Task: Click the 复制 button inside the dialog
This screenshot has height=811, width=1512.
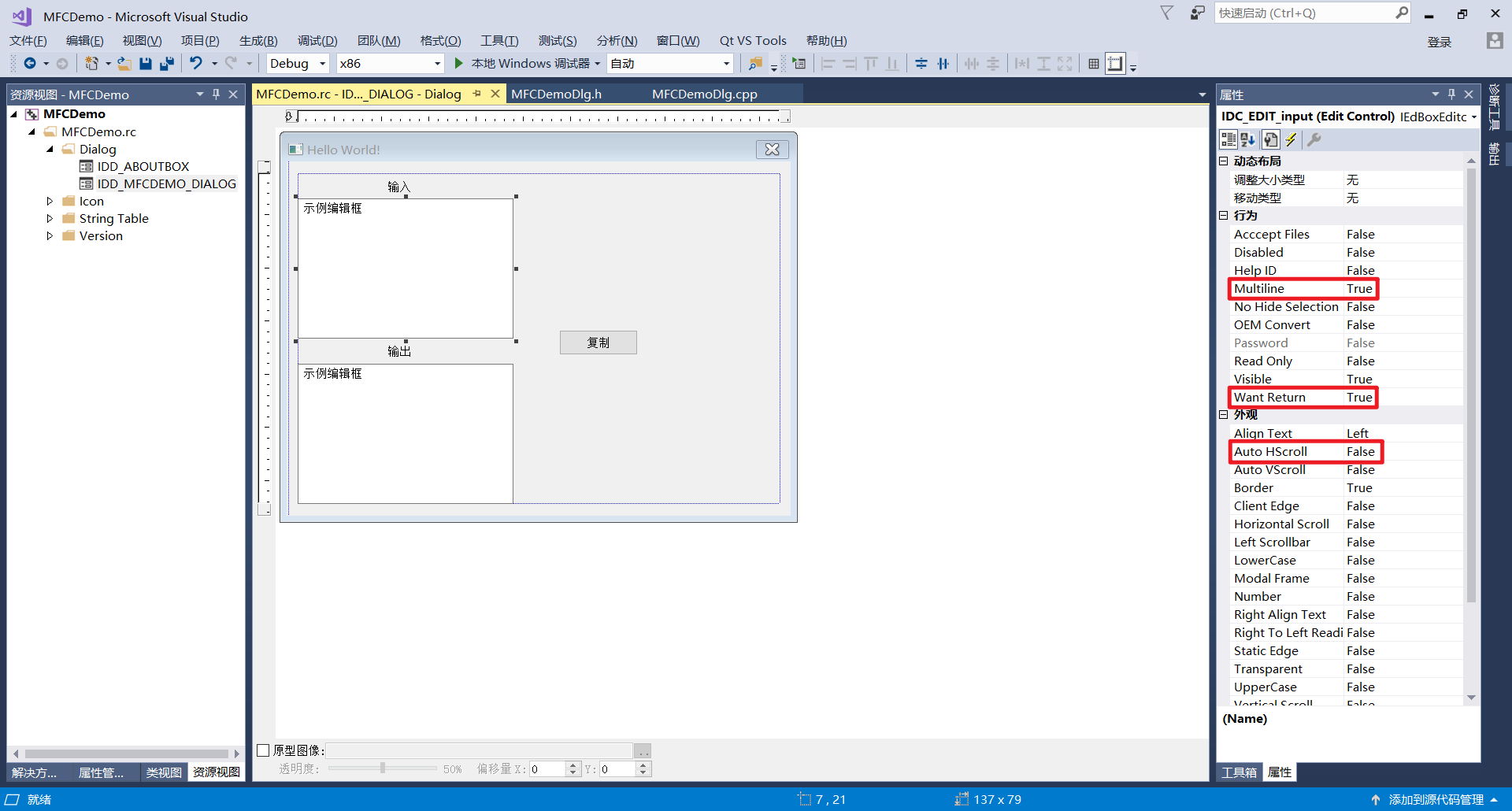Action: tap(598, 342)
